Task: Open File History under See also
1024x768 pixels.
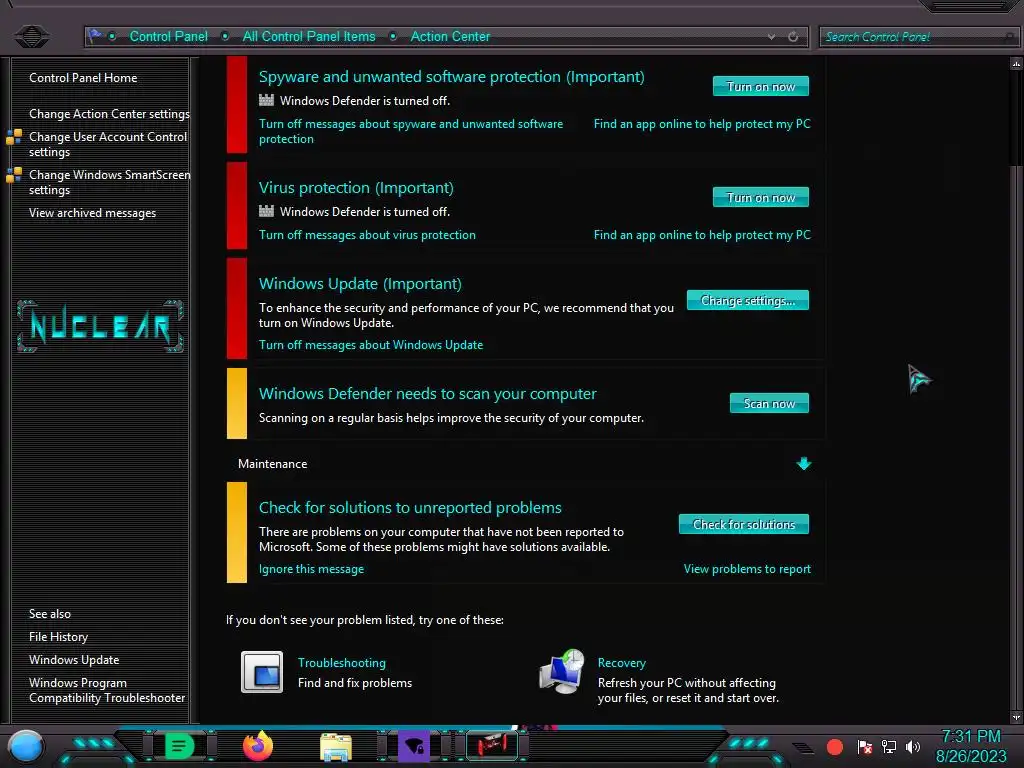Action: coord(58,637)
